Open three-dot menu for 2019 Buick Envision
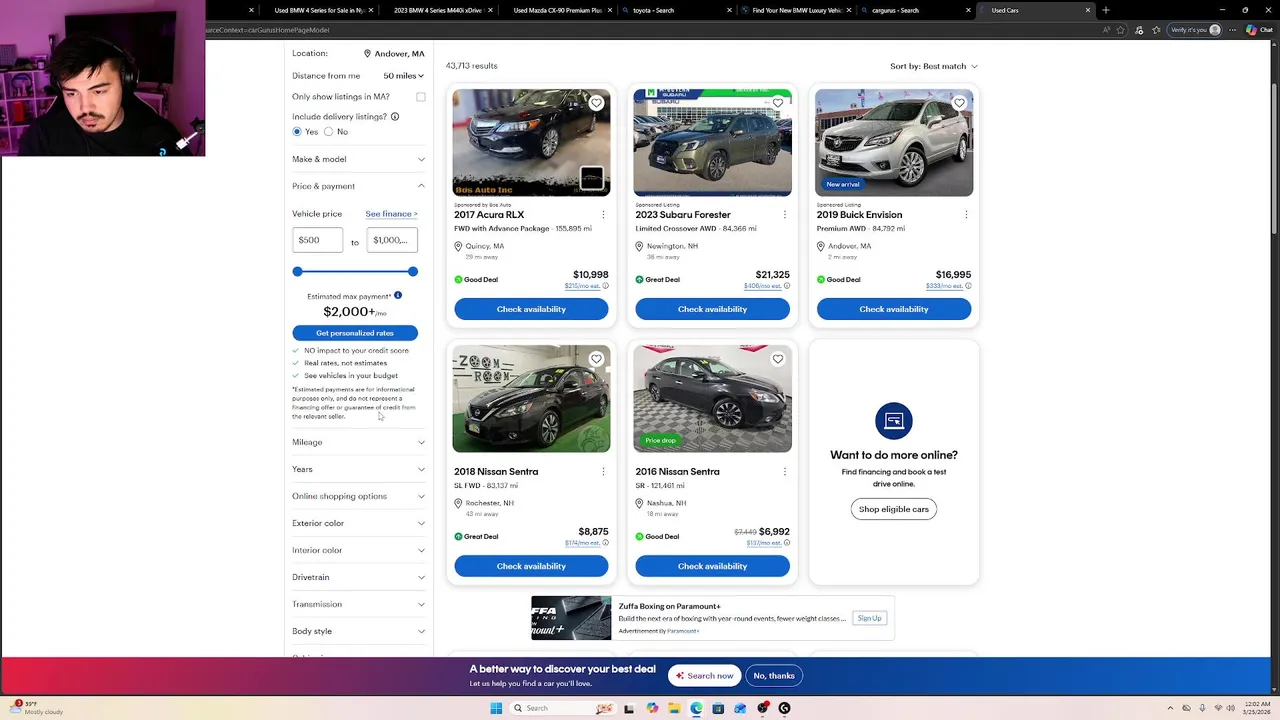The height and width of the screenshot is (720, 1280). click(966, 215)
